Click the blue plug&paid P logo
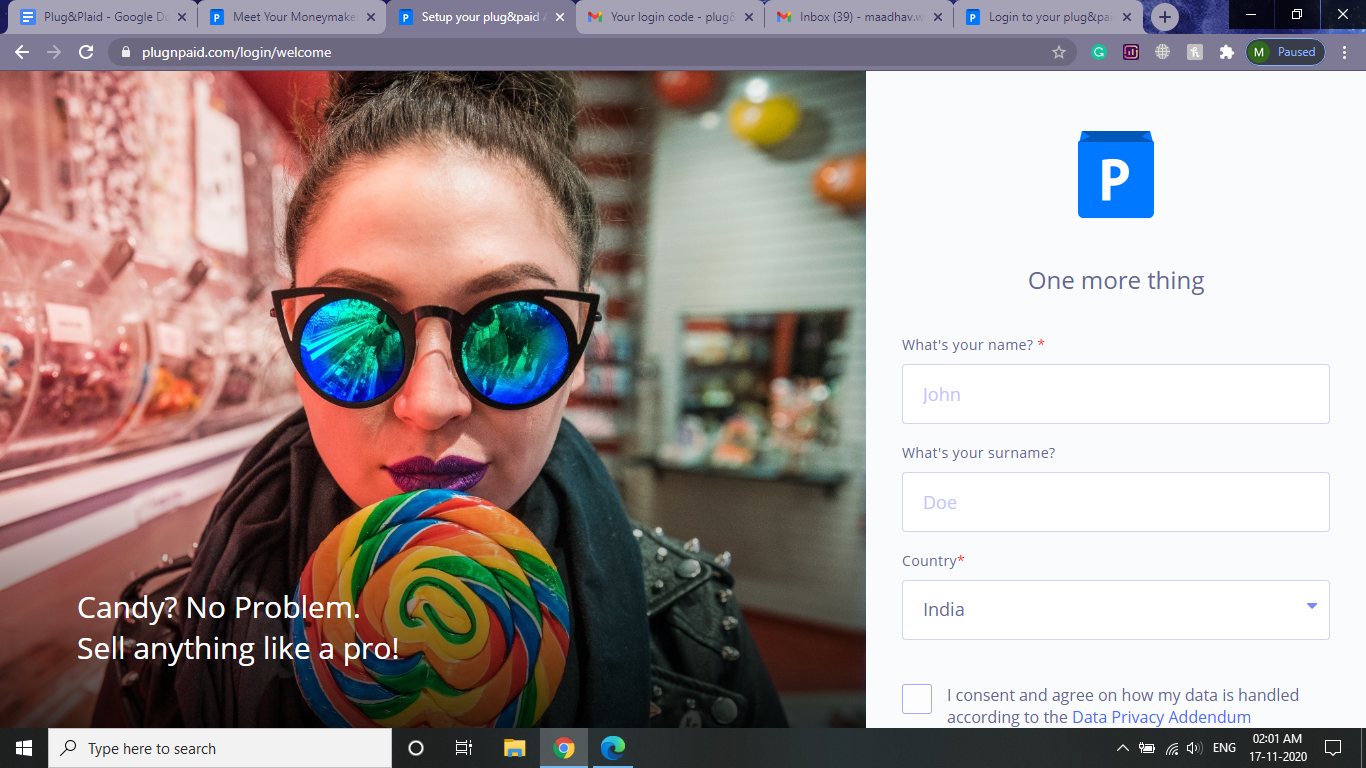 click(x=1116, y=174)
